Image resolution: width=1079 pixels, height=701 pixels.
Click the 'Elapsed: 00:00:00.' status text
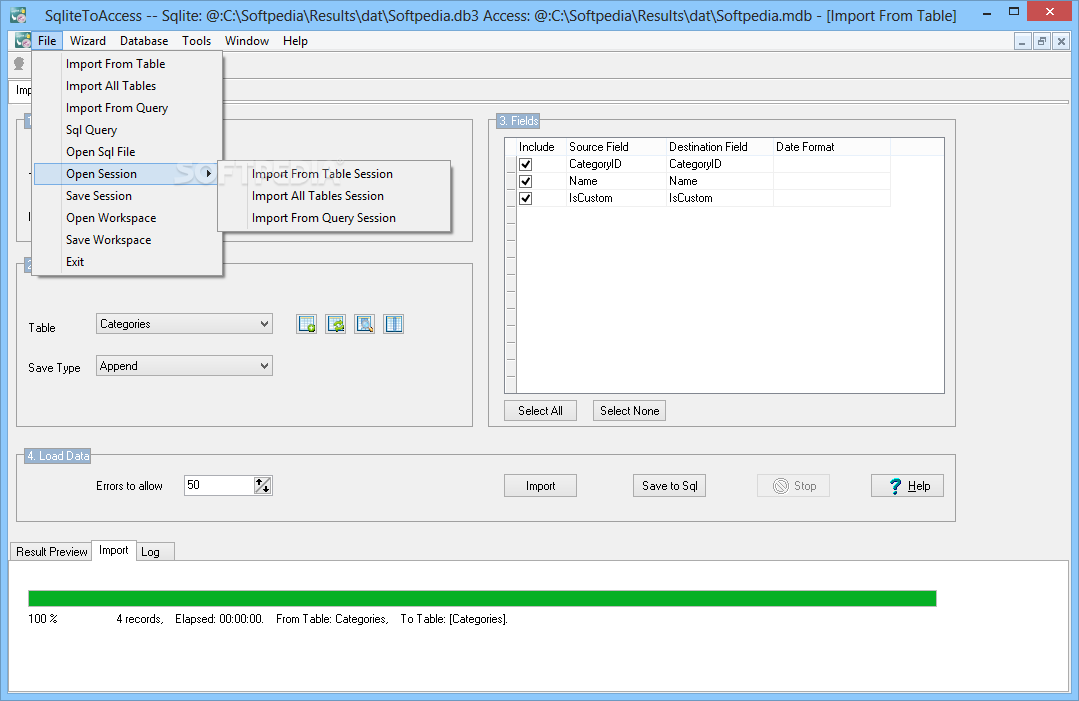pos(220,619)
